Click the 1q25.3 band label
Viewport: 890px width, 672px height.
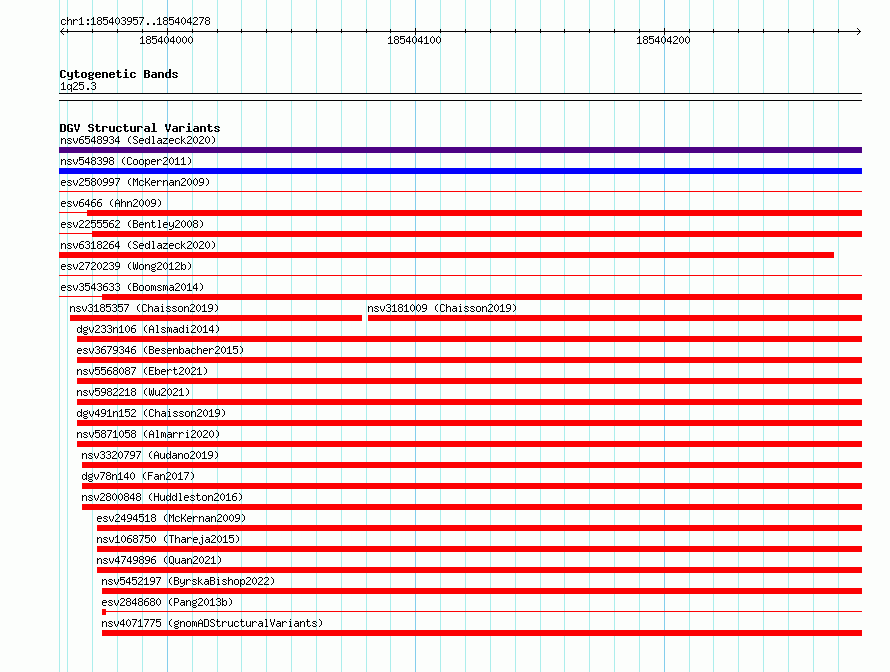[x=78, y=86]
